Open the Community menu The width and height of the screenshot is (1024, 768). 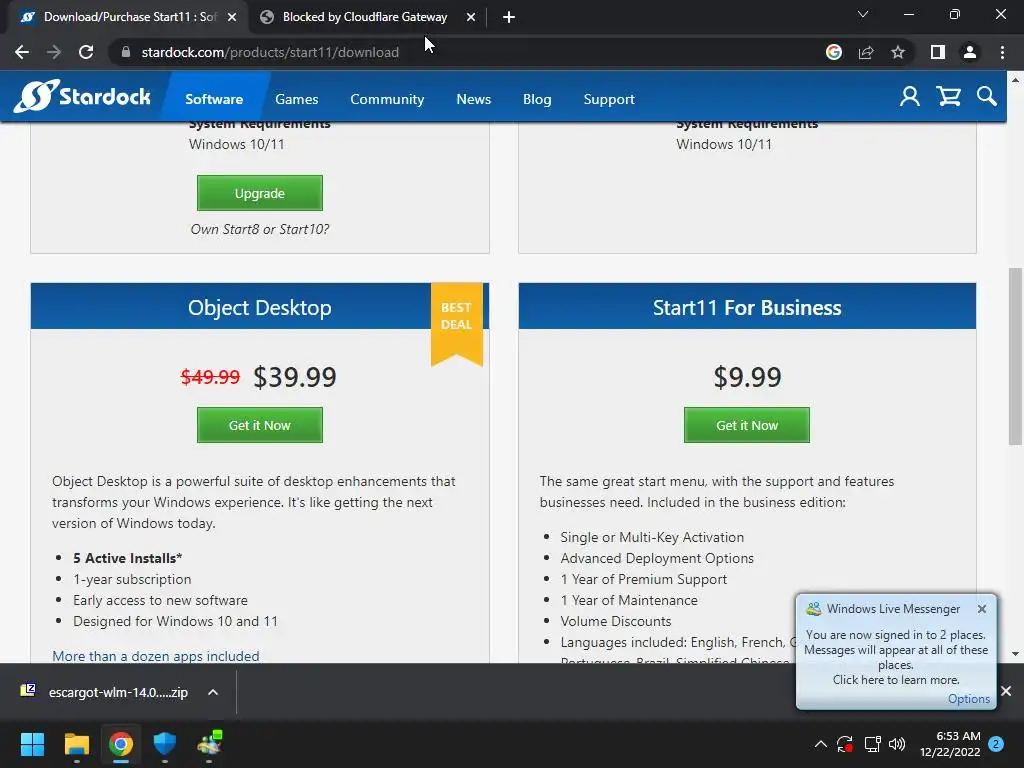(387, 99)
